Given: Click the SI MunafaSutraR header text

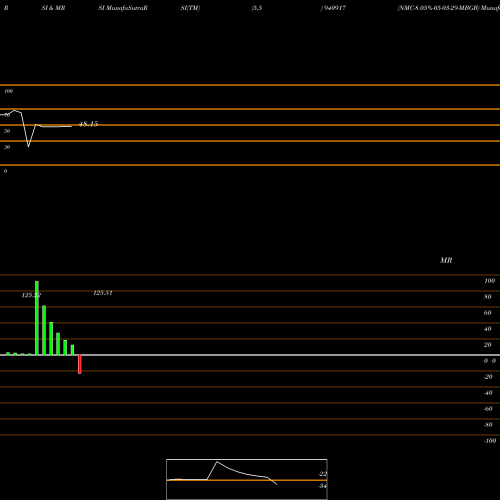Looking at the screenshot, I should pyautogui.click(x=123, y=8).
